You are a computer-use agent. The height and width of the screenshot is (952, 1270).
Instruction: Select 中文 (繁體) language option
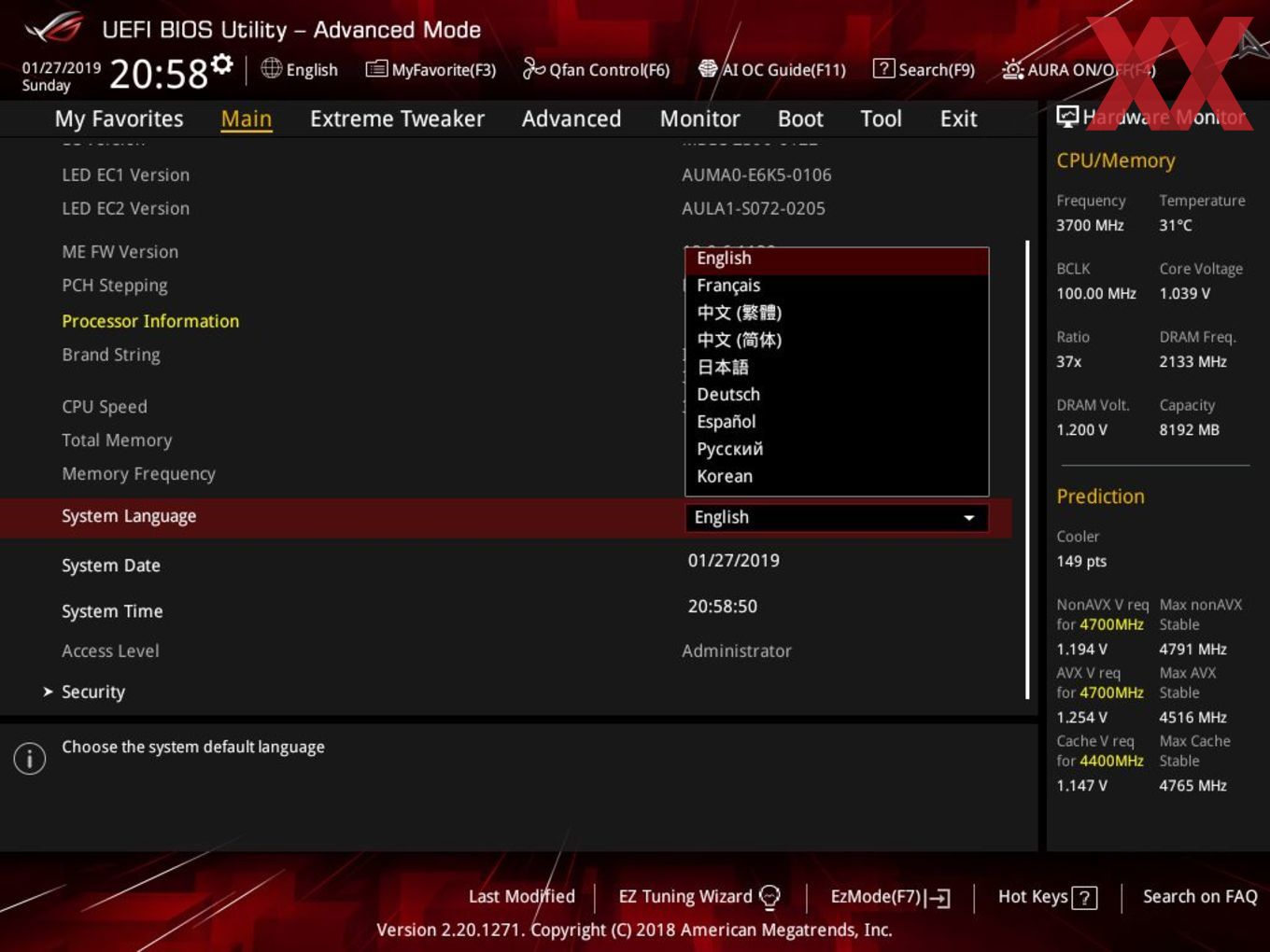coord(837,313)
